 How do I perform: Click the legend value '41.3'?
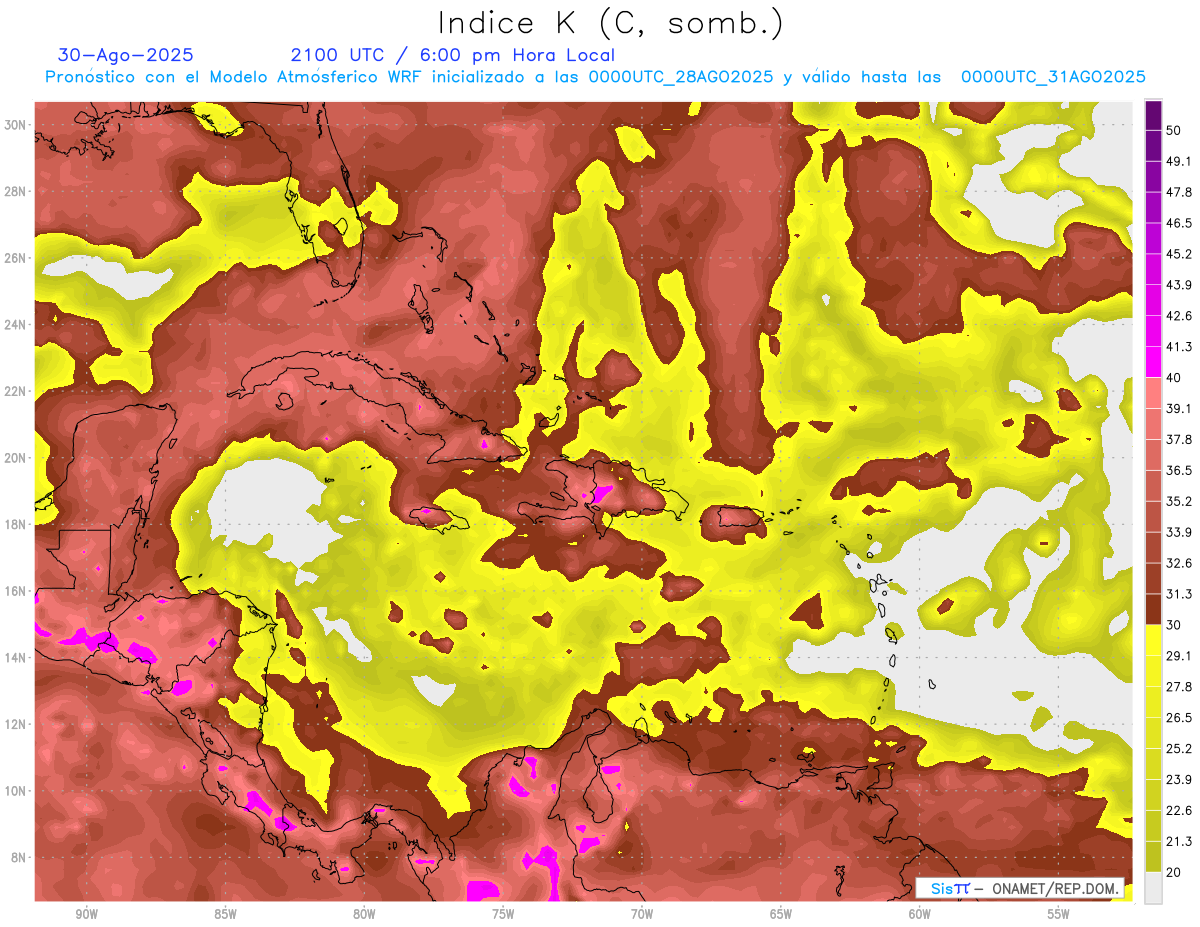(x=1179, y=347)
